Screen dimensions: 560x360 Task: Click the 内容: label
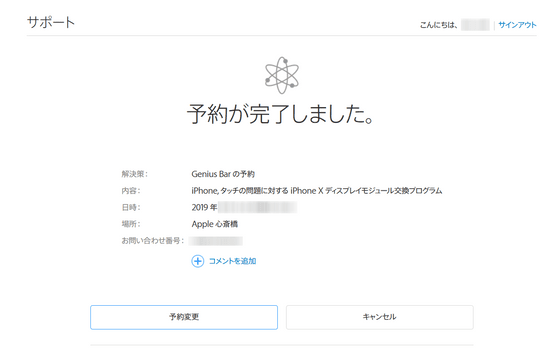pos(131,191)
